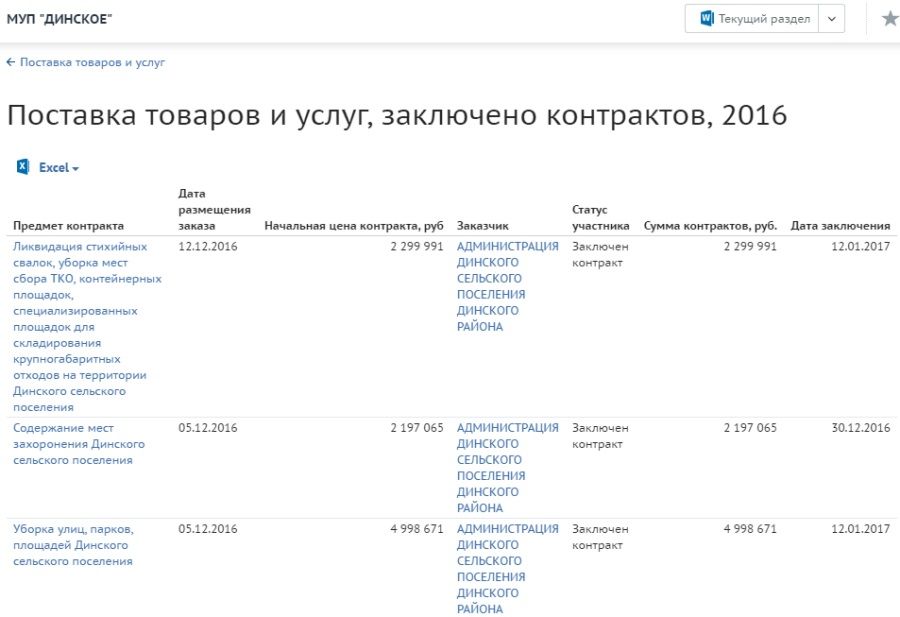Open customer link in third contract row
The height and width of the screenshot is (617, 900).
point(507,568)
